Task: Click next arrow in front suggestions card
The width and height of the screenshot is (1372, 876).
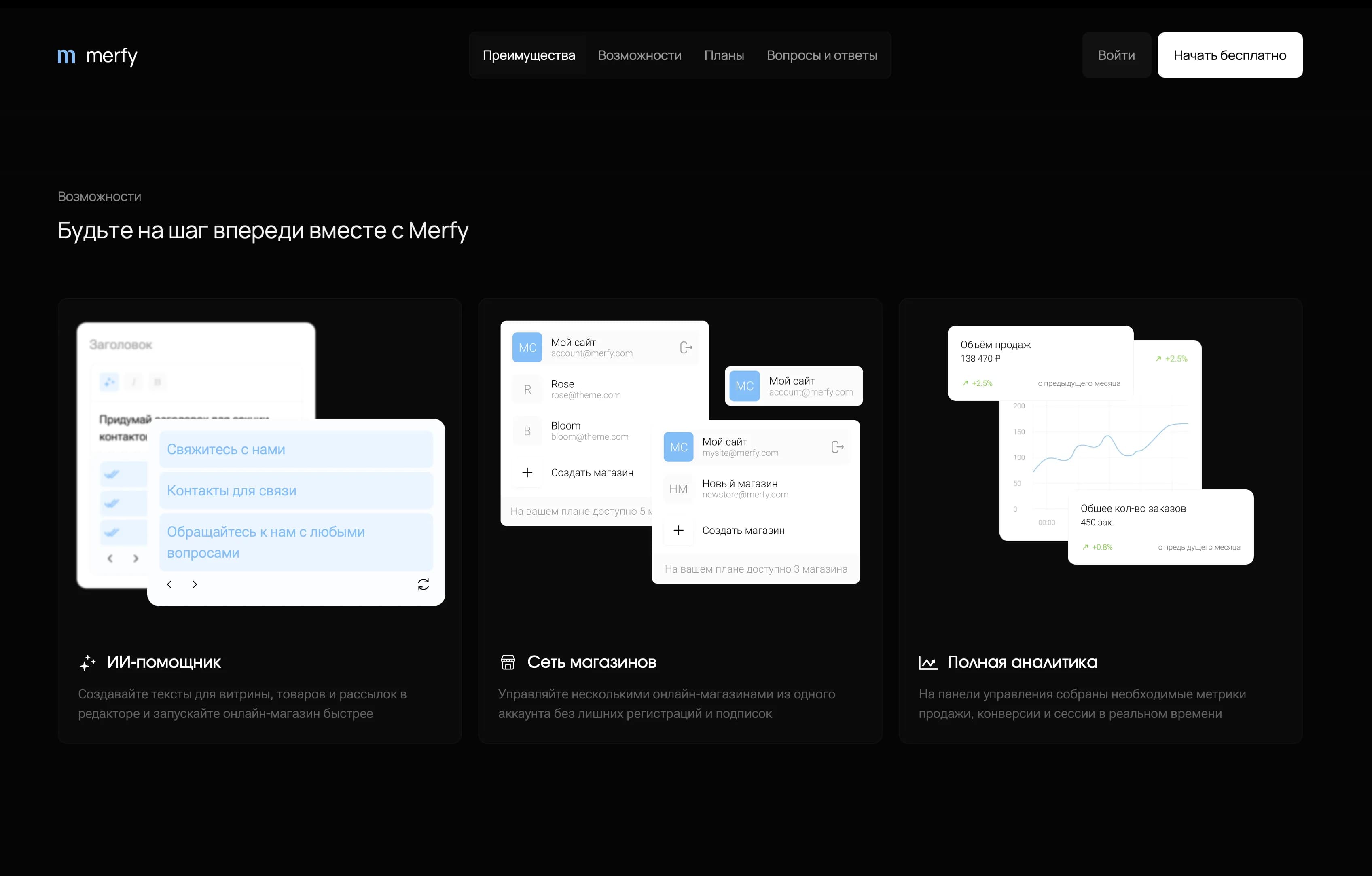Action: (195, 584)
